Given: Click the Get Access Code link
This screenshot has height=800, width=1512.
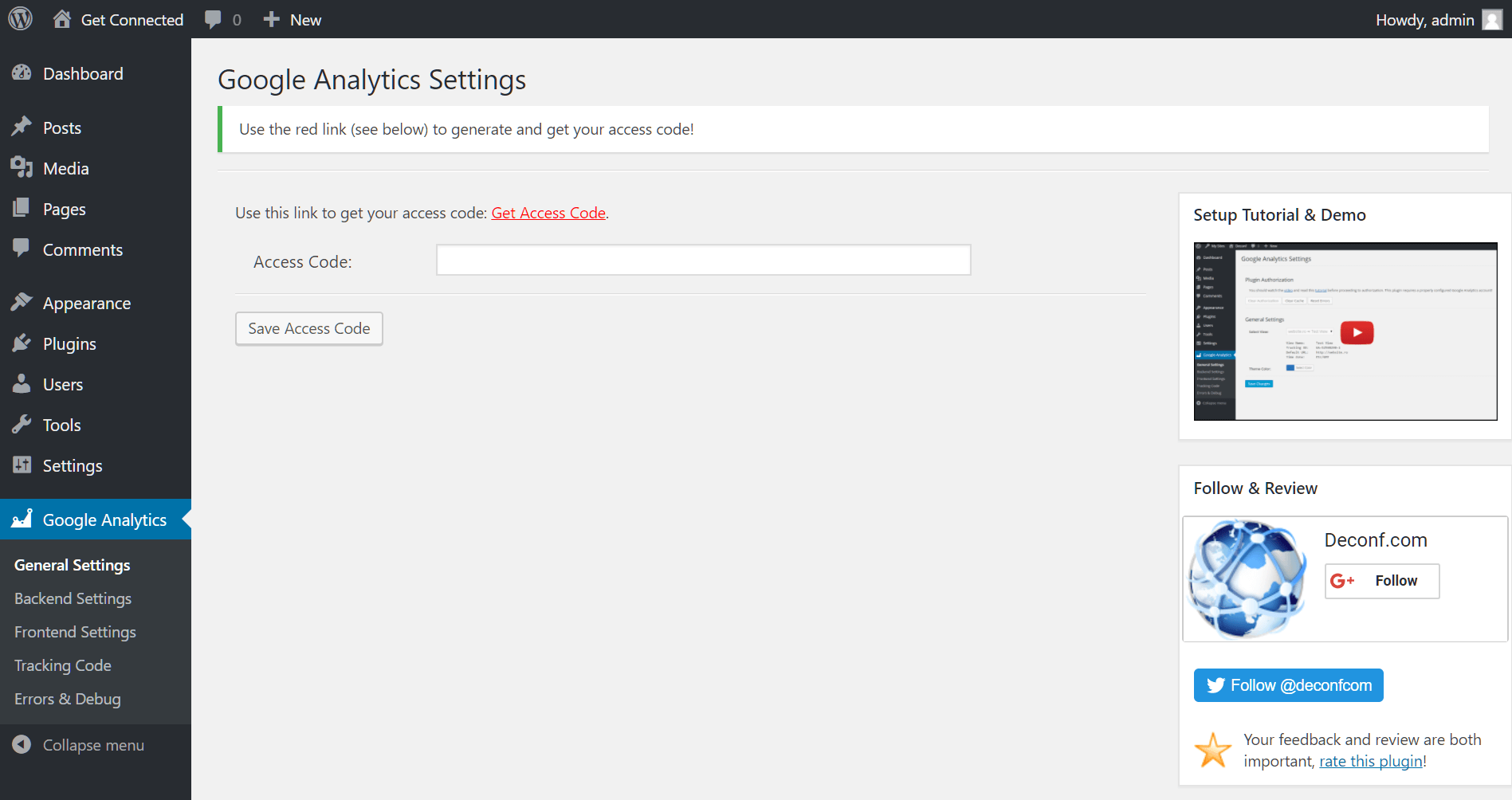Looking at the screenshot, I should pos(548,213).
